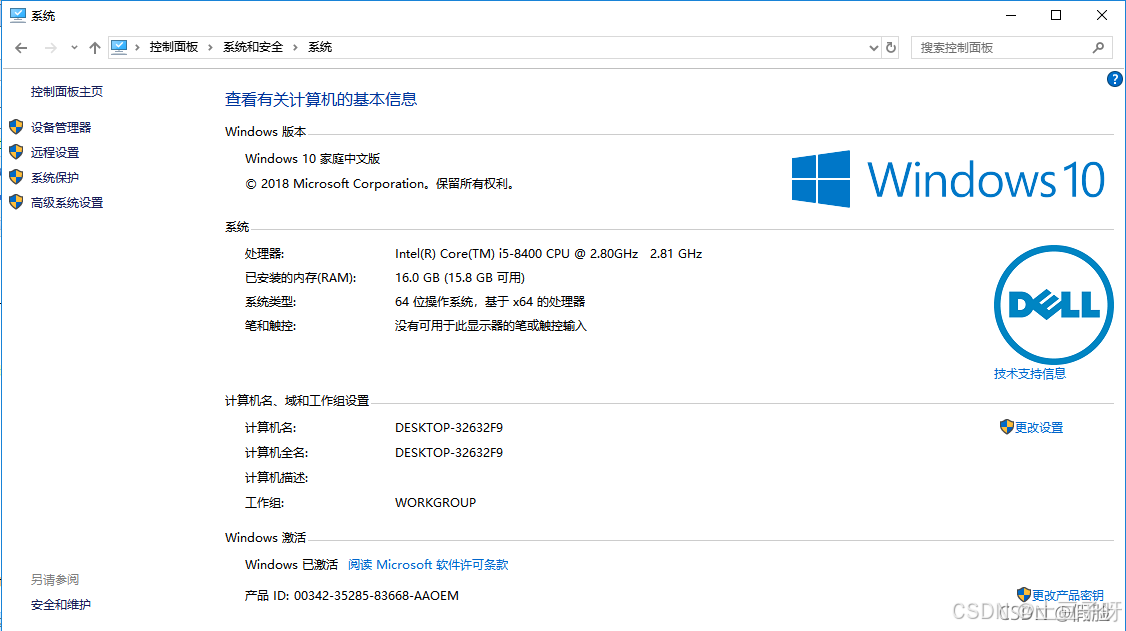Click shield icon next to 系统保护
Image resolution: width=1126 pixels, height=631 pixels.
tap(17, 177)
